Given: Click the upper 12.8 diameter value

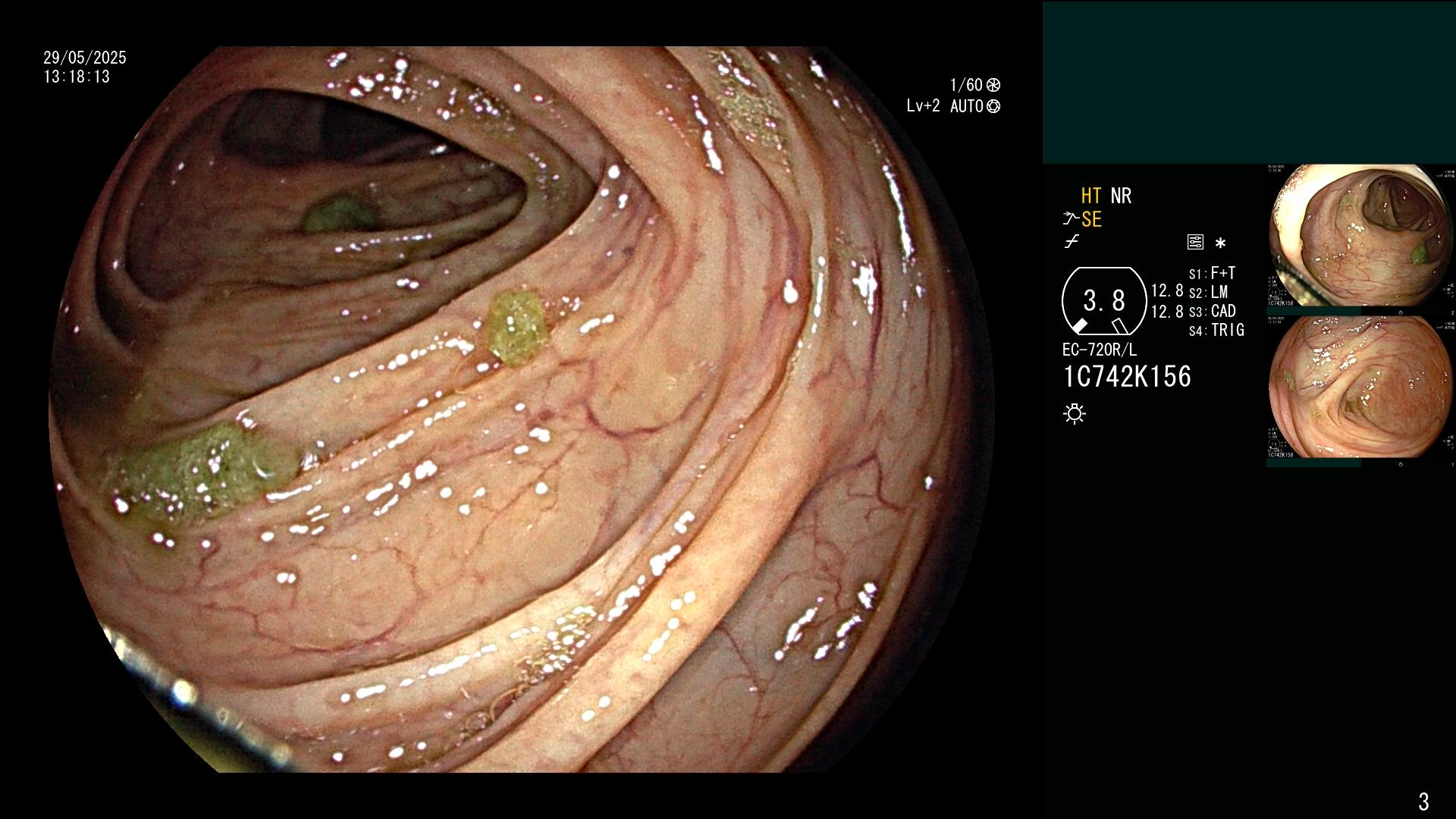Looking at the screenshot, I should (1167, 291).
